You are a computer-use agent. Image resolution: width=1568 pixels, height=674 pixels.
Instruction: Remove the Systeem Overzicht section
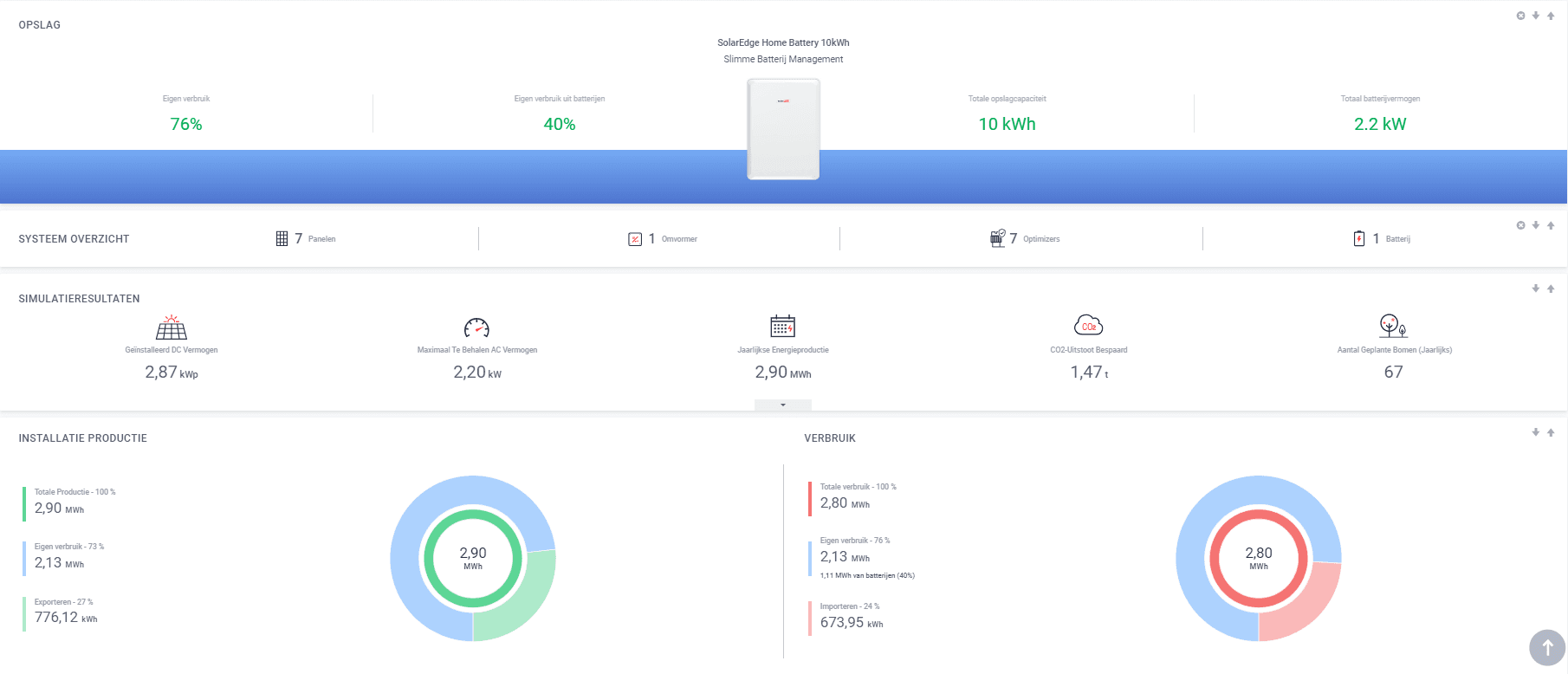1520,225
